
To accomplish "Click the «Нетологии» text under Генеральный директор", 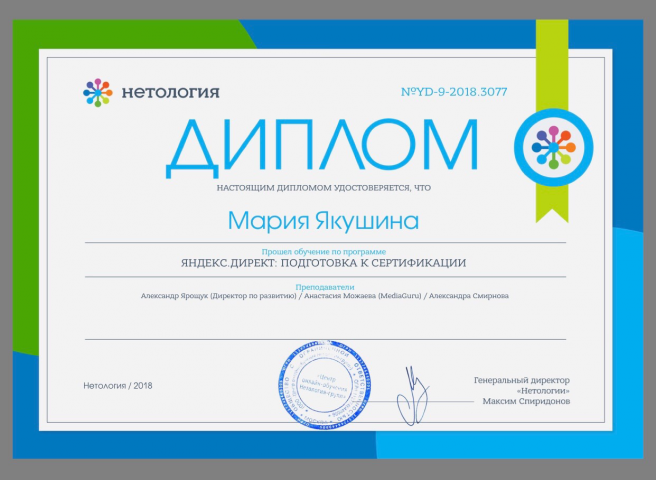I will [x=543, y=391].
